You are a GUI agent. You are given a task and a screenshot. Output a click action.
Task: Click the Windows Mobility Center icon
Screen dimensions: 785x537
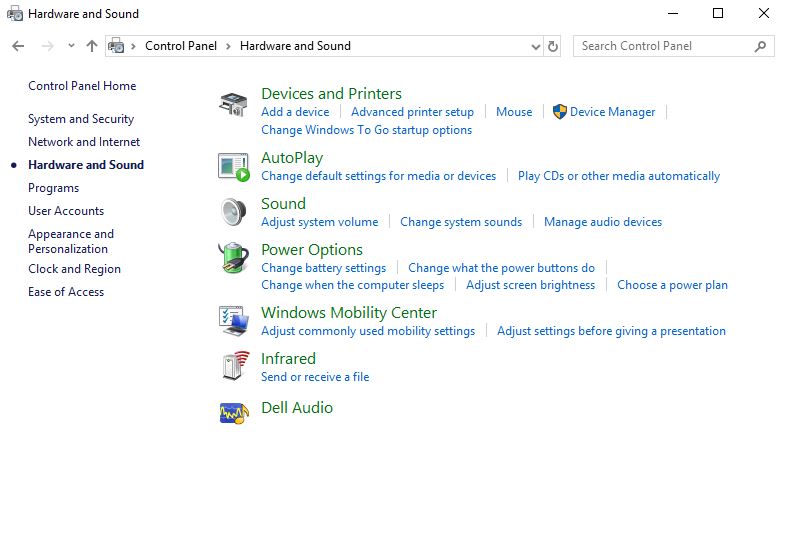[233, 321]
